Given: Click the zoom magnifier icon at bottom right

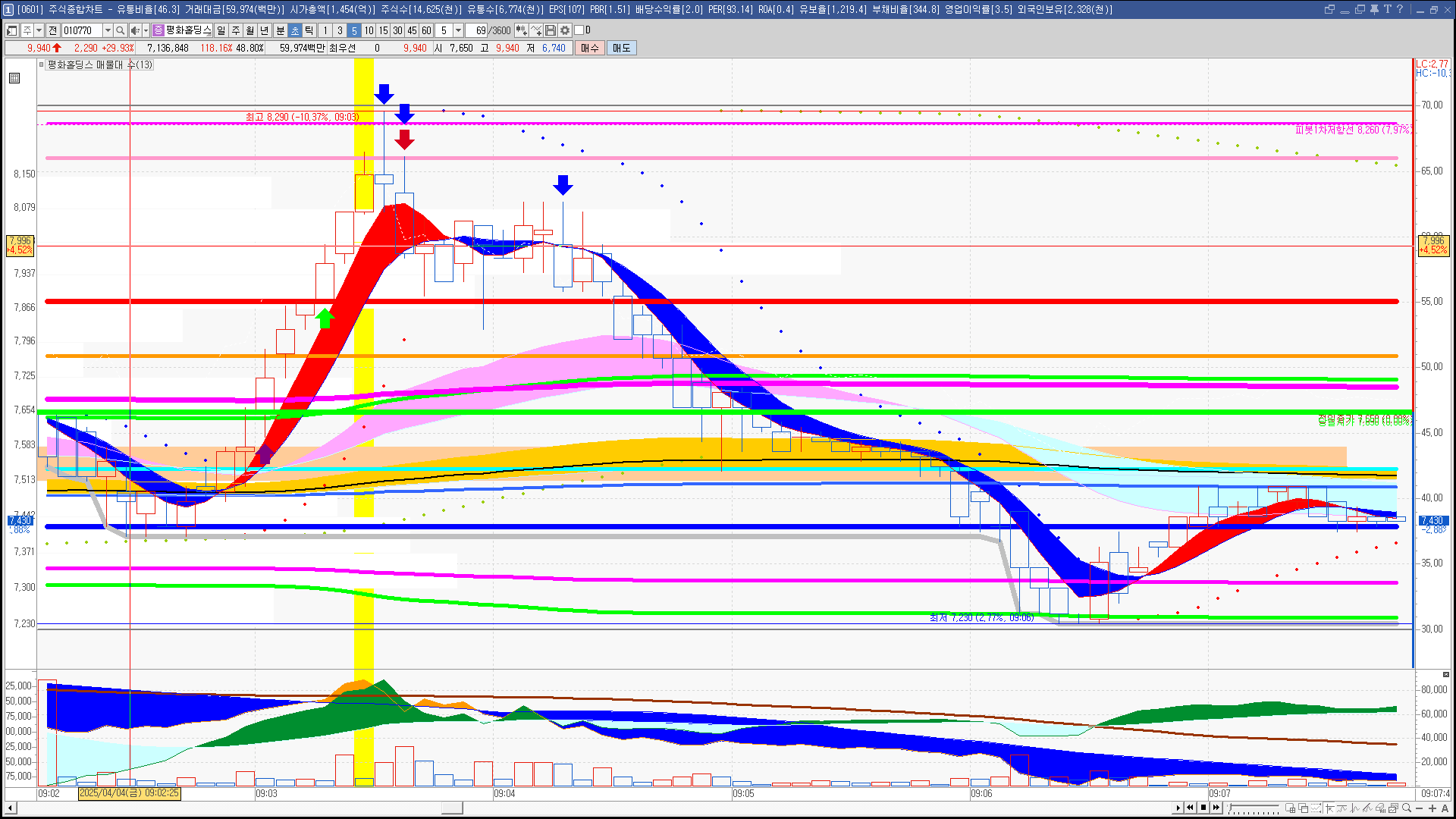Looking at the screenshot, I should pyautogui.click(x=1407, y=808).
